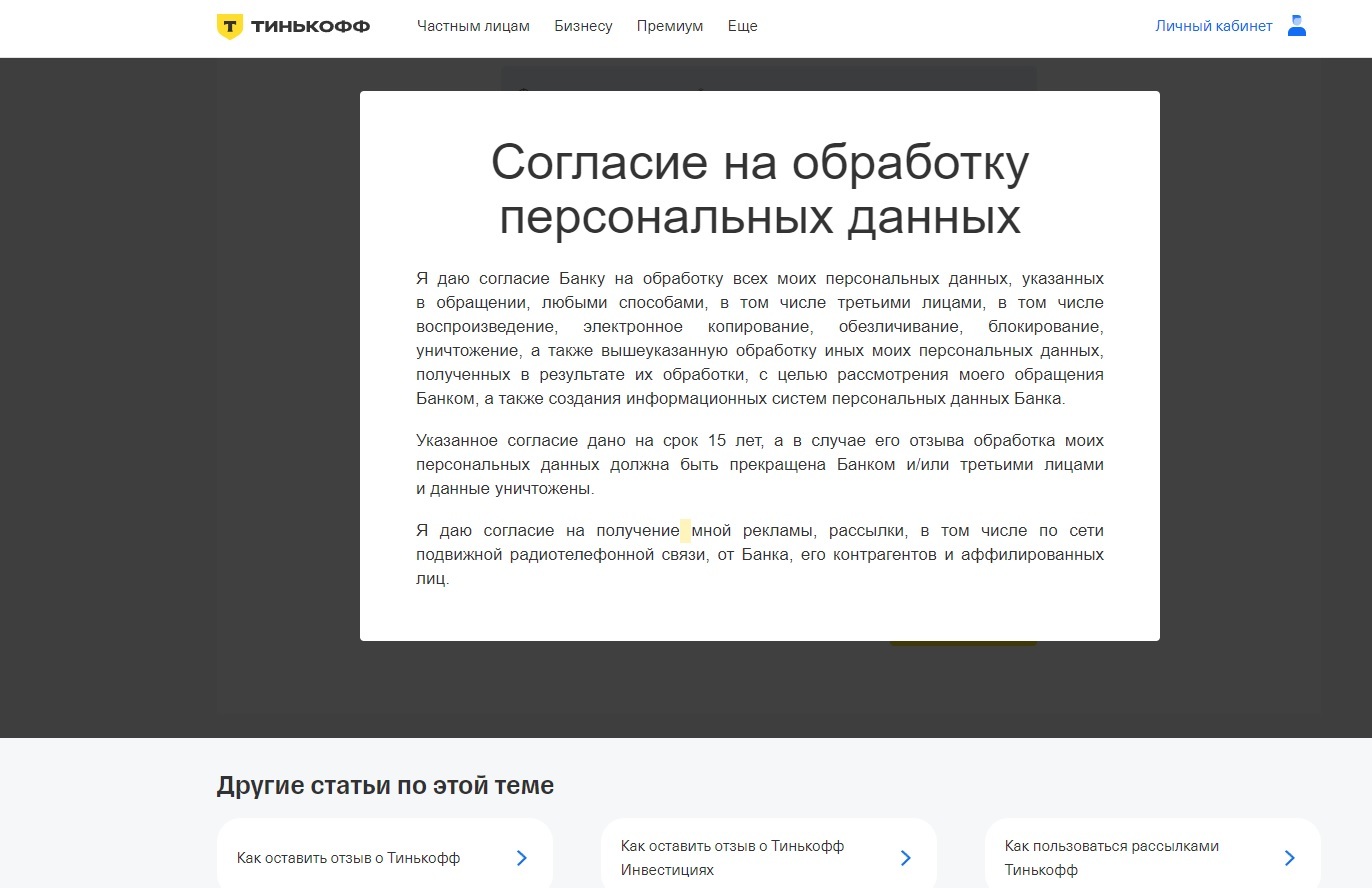The image size is (1372, 888).
Task: Click chevron on Тинькофф Инвестициях review card
Action: pos(906,858)
